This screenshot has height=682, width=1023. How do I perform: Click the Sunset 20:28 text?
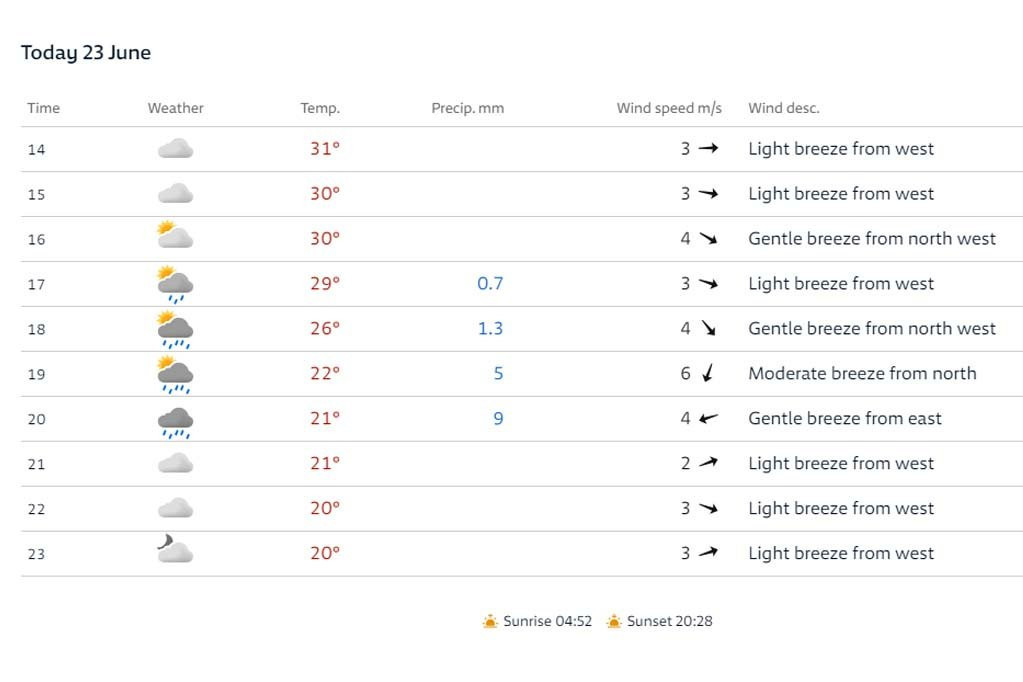tap(669, 621)
